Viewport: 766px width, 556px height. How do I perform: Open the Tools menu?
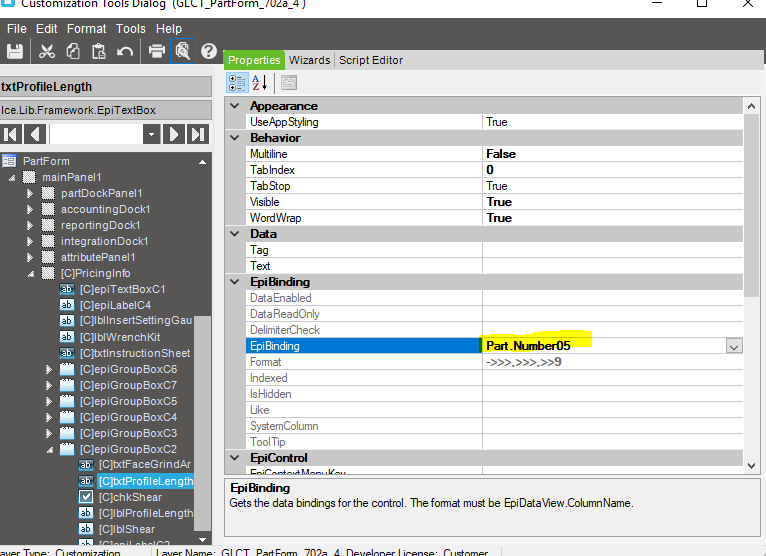[x=130, y=29]
